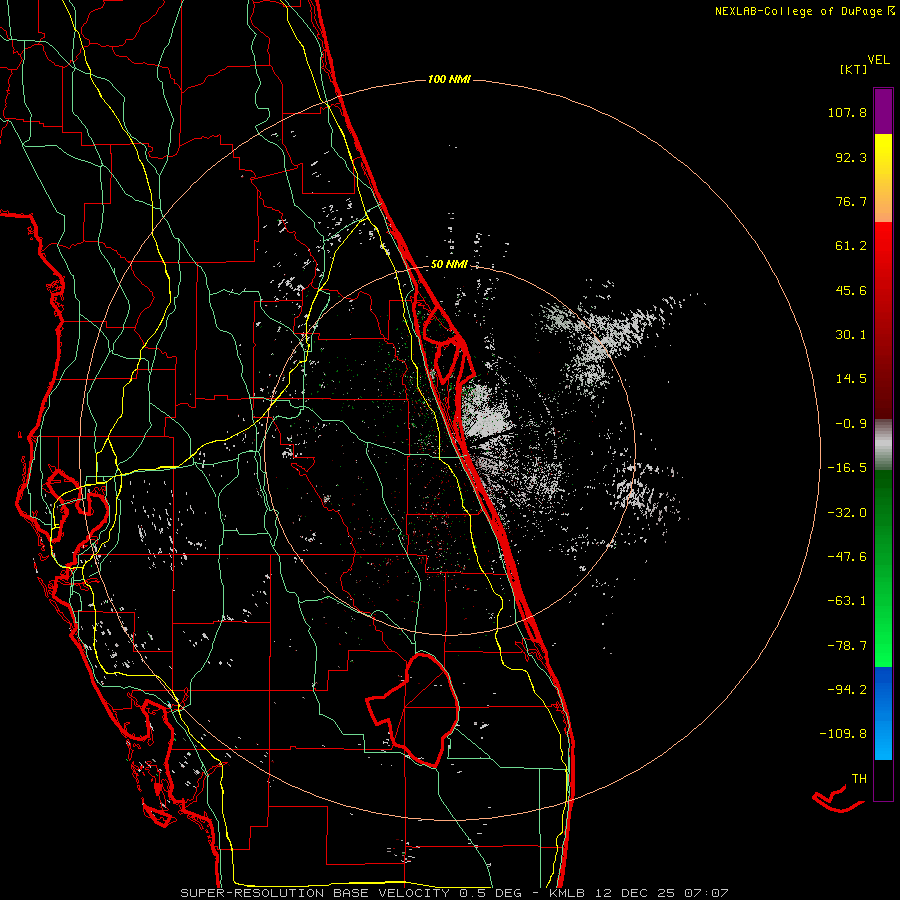Viewport: 900px width, 900px height.
Task: Select the 30.1 legend value
Action: (x=851, y=335)
